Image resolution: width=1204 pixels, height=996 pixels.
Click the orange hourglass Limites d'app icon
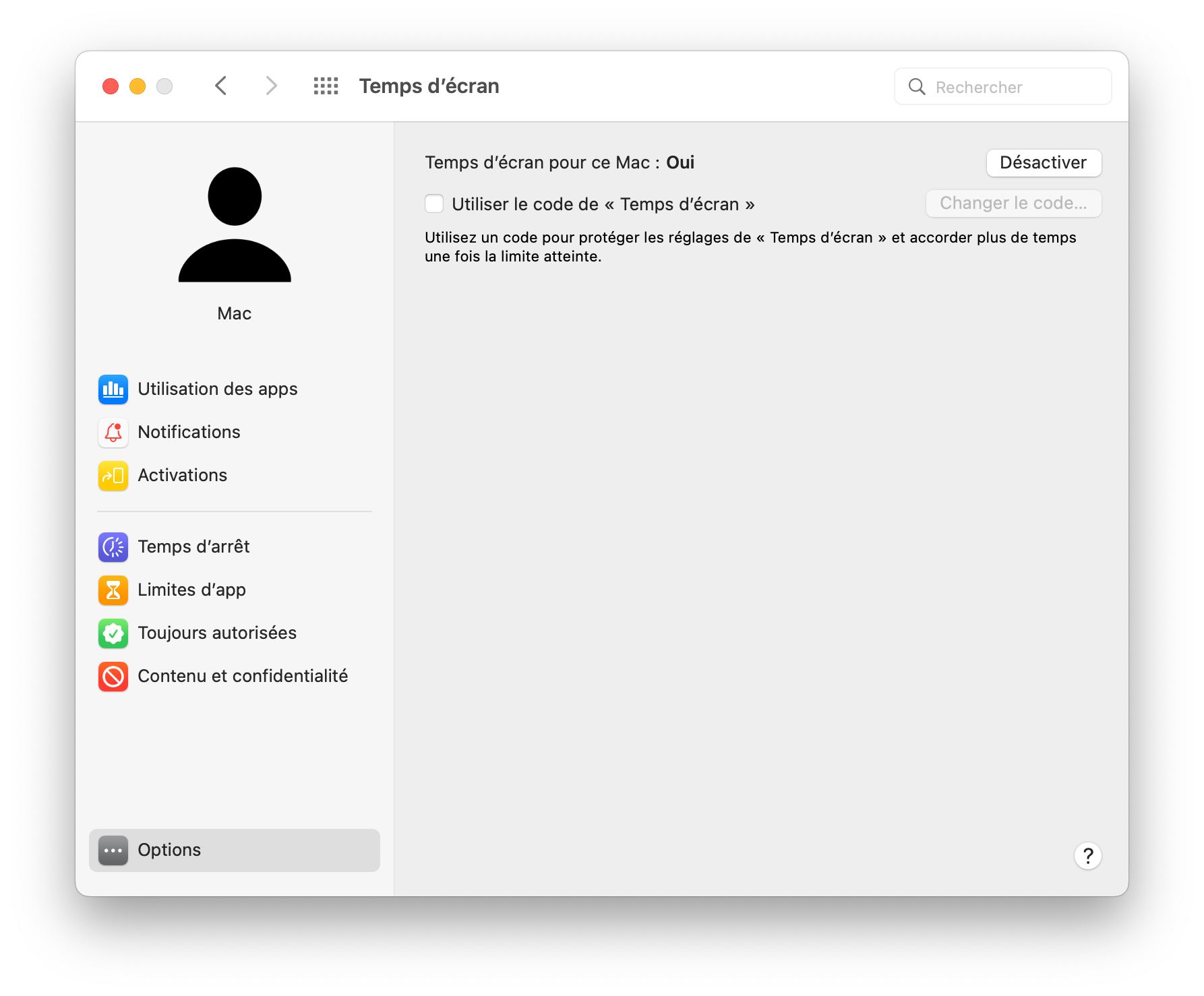[x=113, y=590]
